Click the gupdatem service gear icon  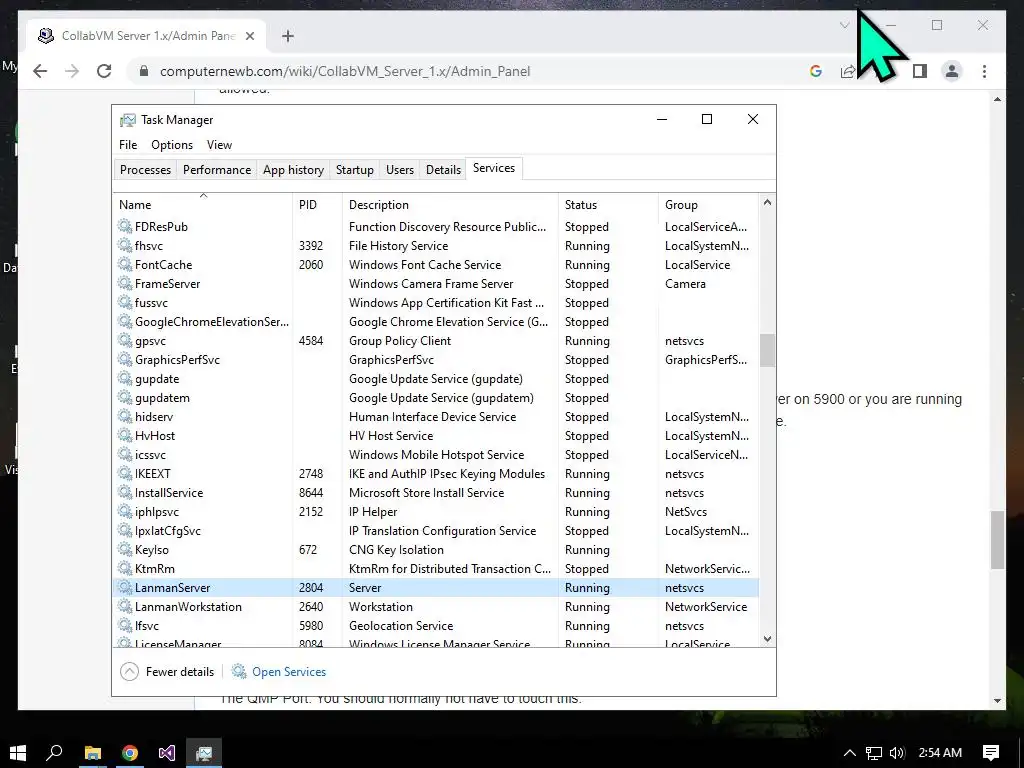125,397
